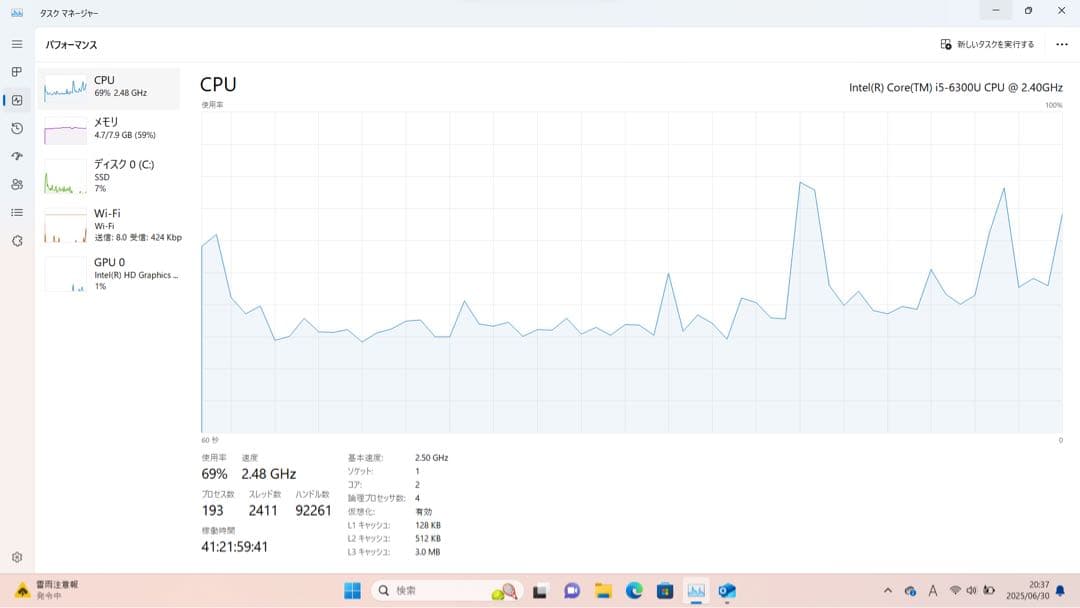This screenshot has height=608, width=1080.
Task: Select the GPU 0 performance item
Action: pos(109,273)
